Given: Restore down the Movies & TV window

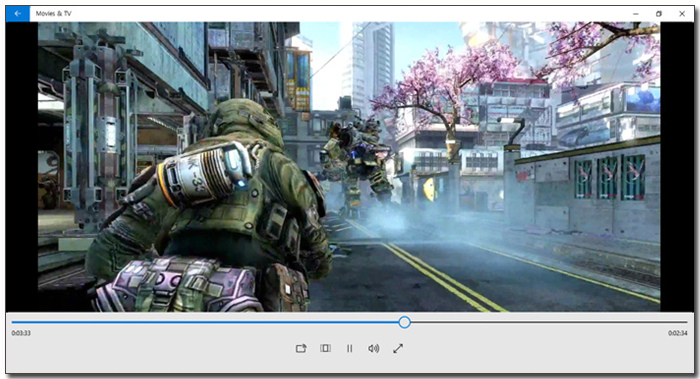Looking at the screenshot, I should [659, 14].
